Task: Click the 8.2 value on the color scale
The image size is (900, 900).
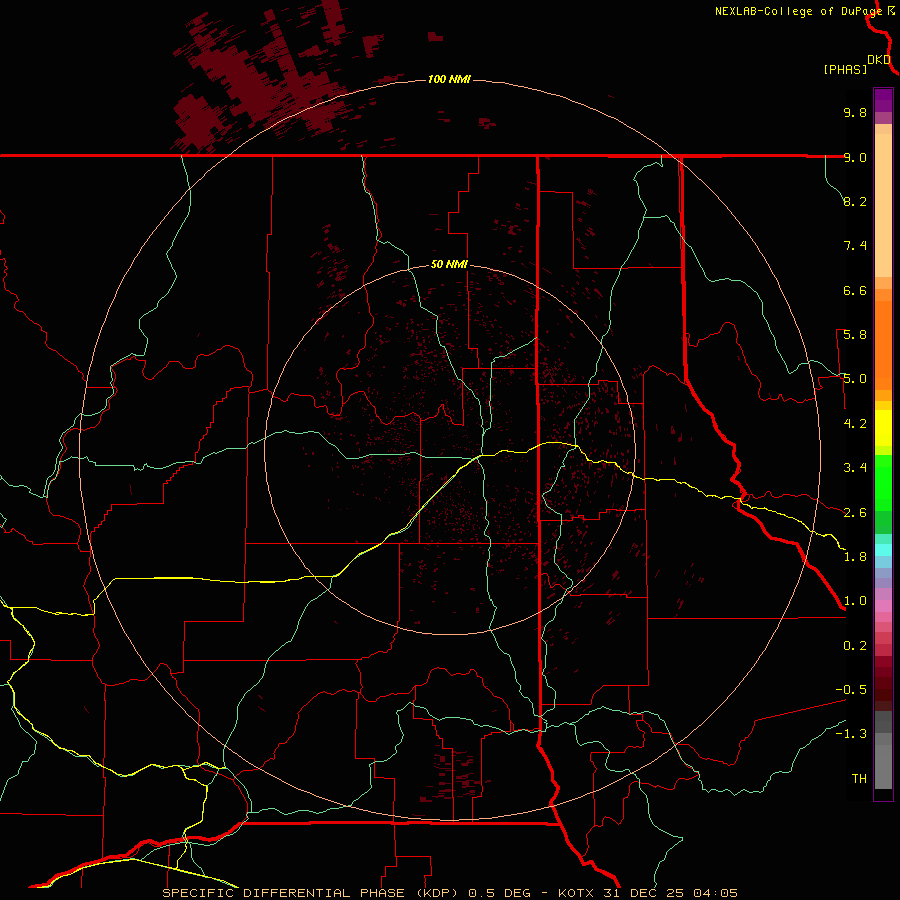Action: pyautogui.click(x=855, y=201)
